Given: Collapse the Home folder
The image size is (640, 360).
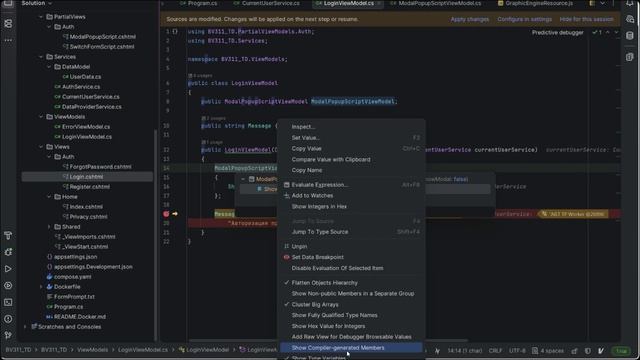Looking at the screenshot, I should [49, 197].
